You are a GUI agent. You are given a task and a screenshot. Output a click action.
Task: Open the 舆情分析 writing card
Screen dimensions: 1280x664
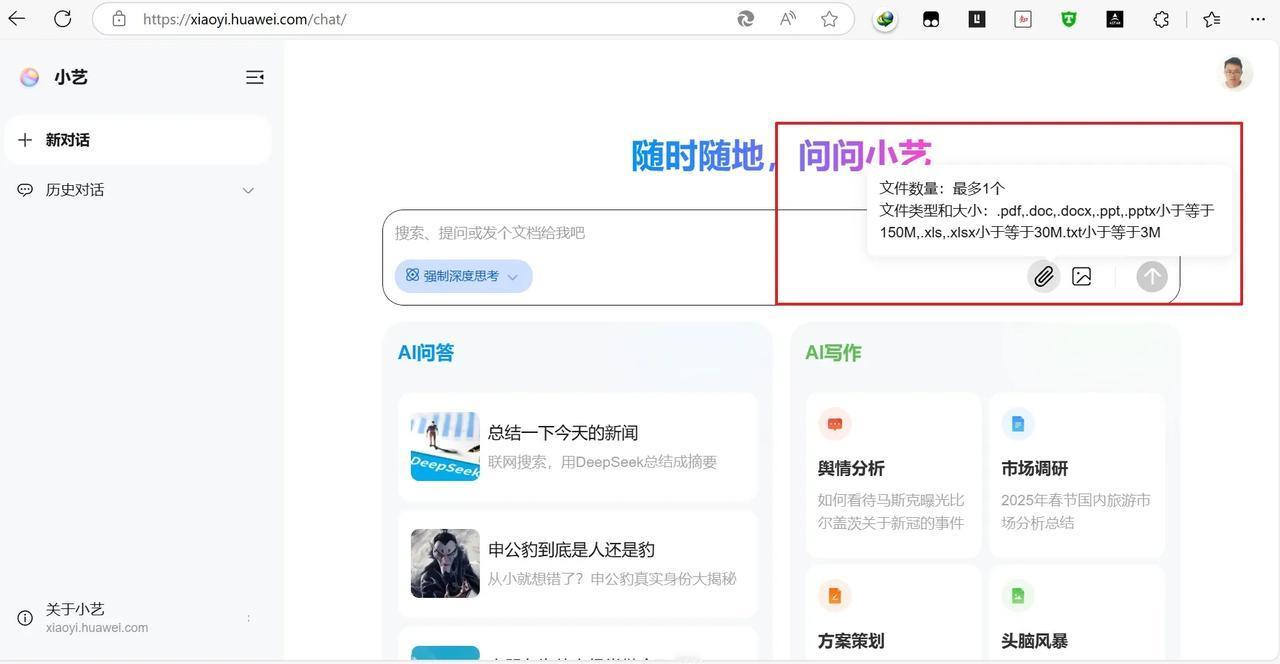(893, 475)
